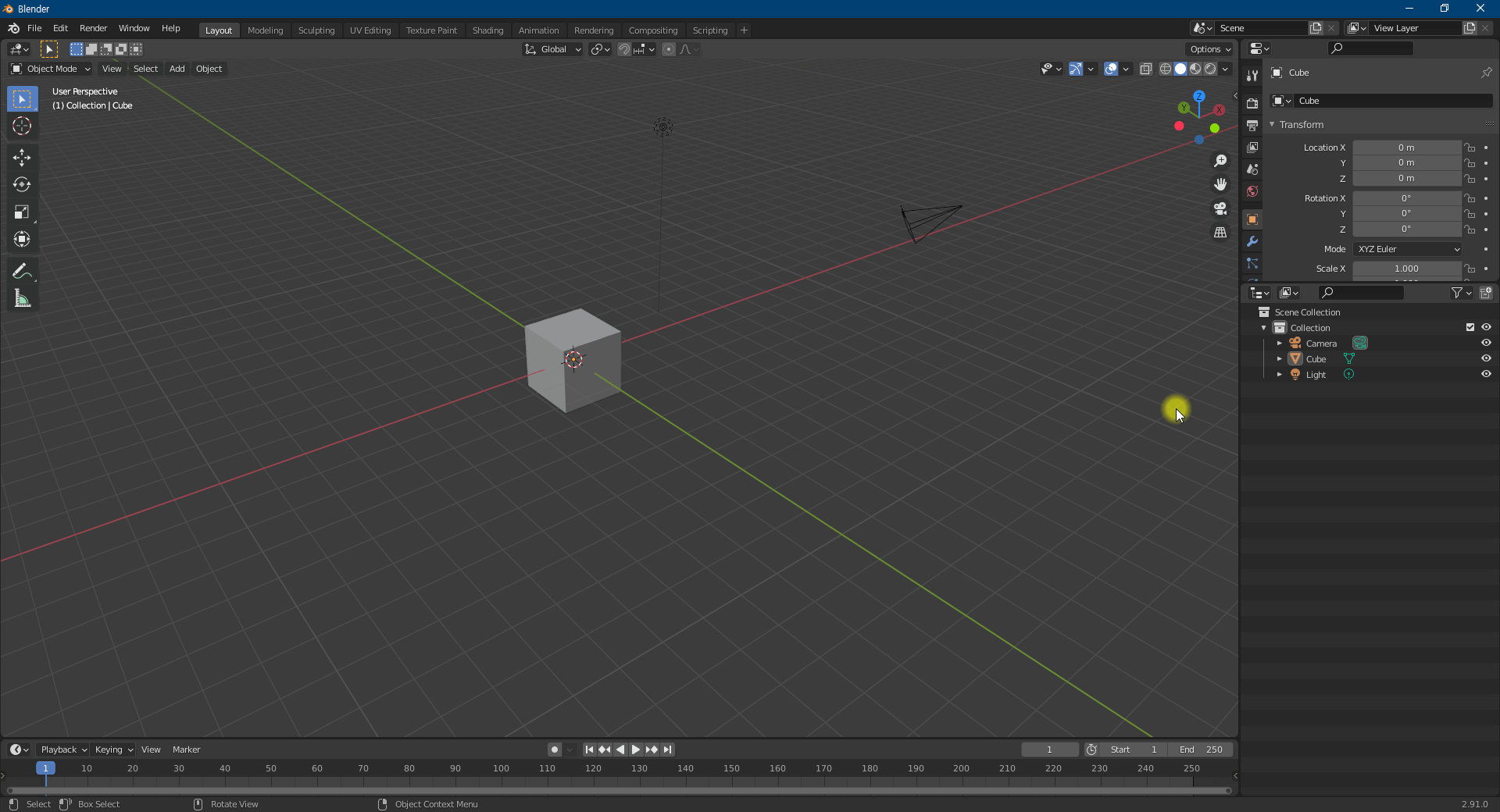Viewport: 1500px width, 812px height.
Task: Pin the Cube properties panel
Action: pyautogui.click(x=1486, y=73)
